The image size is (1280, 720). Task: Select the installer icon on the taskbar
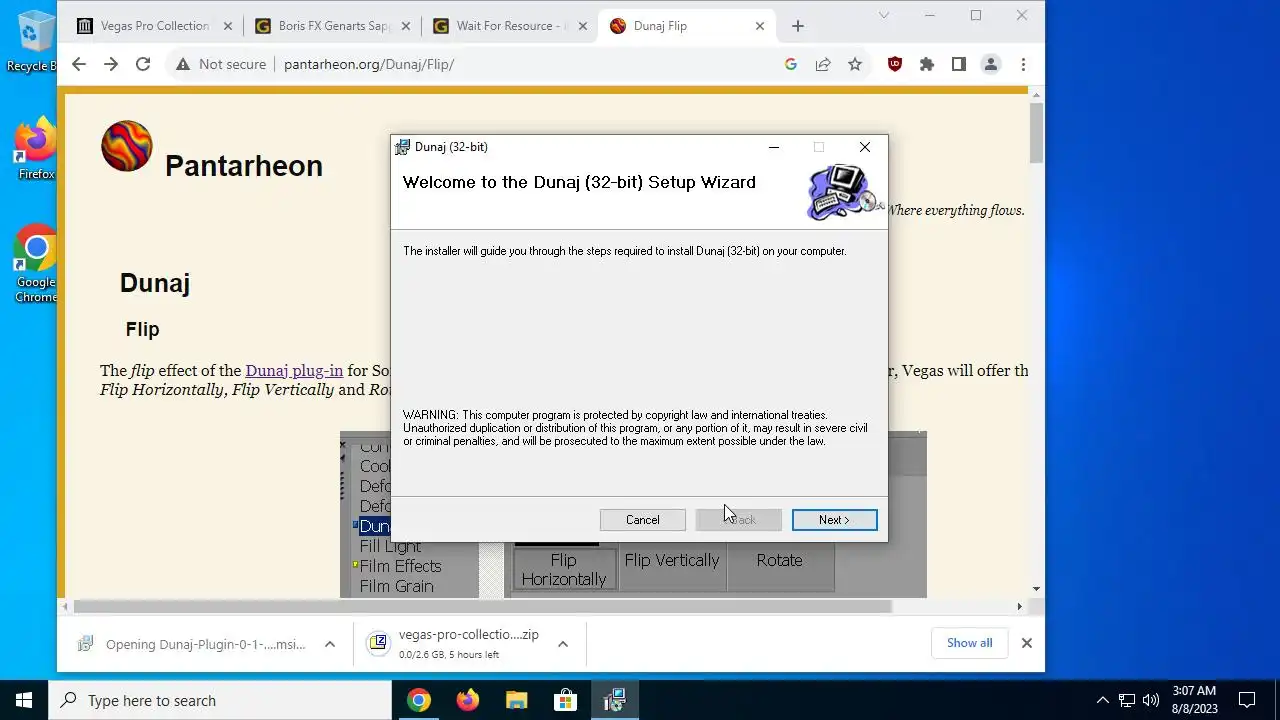click(x=614, y=700)
